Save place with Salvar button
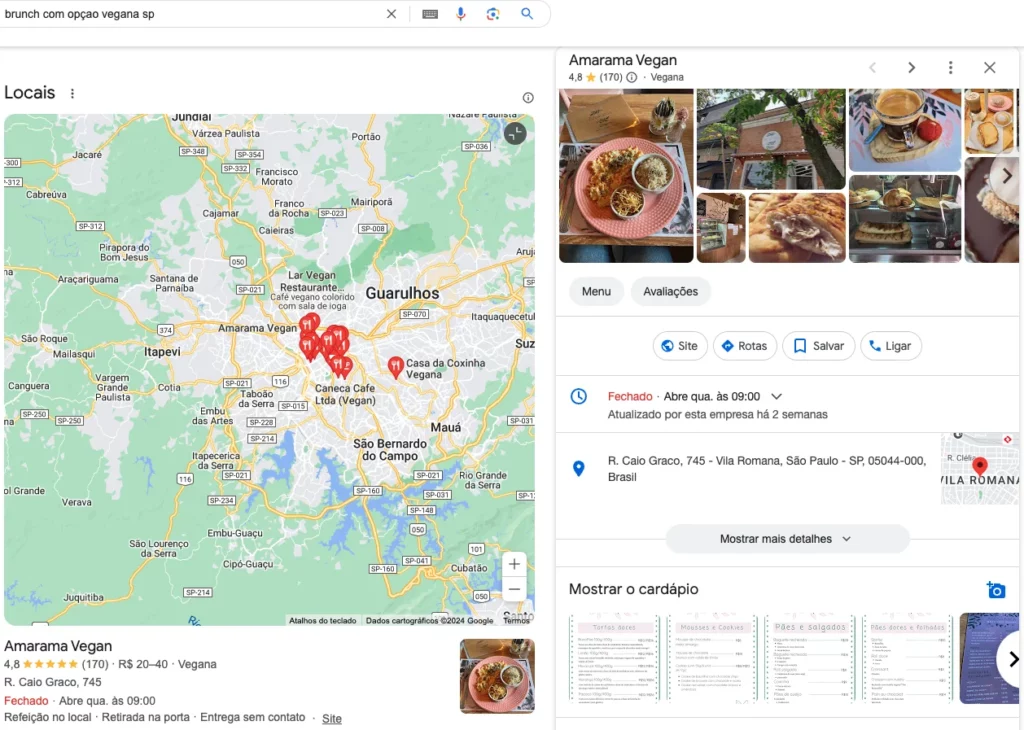This screenshot has height=730, width=1024. click(819, 346)
